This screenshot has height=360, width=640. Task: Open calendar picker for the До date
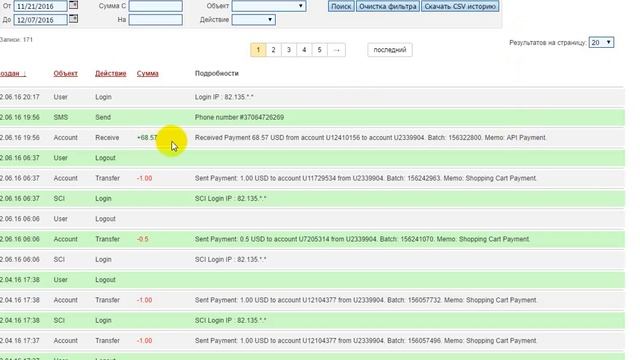coord(73,19)
